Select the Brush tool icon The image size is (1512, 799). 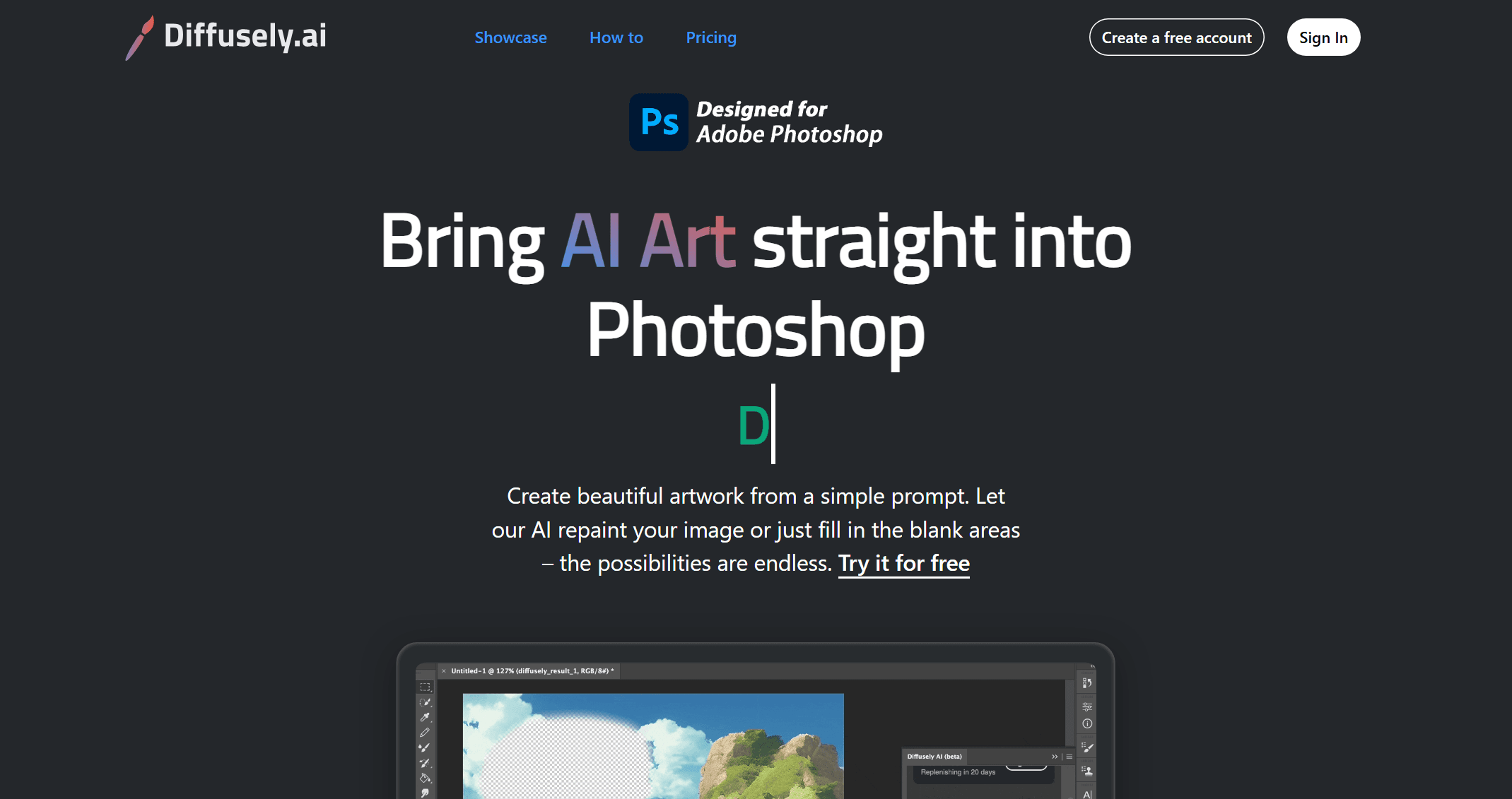425,747
